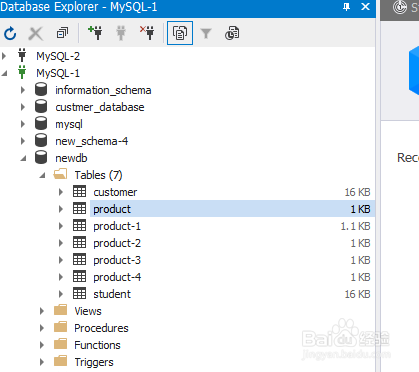The image size is (419, 372).
Task: Click the 1.1 KB size value
Action: [355, 226]
